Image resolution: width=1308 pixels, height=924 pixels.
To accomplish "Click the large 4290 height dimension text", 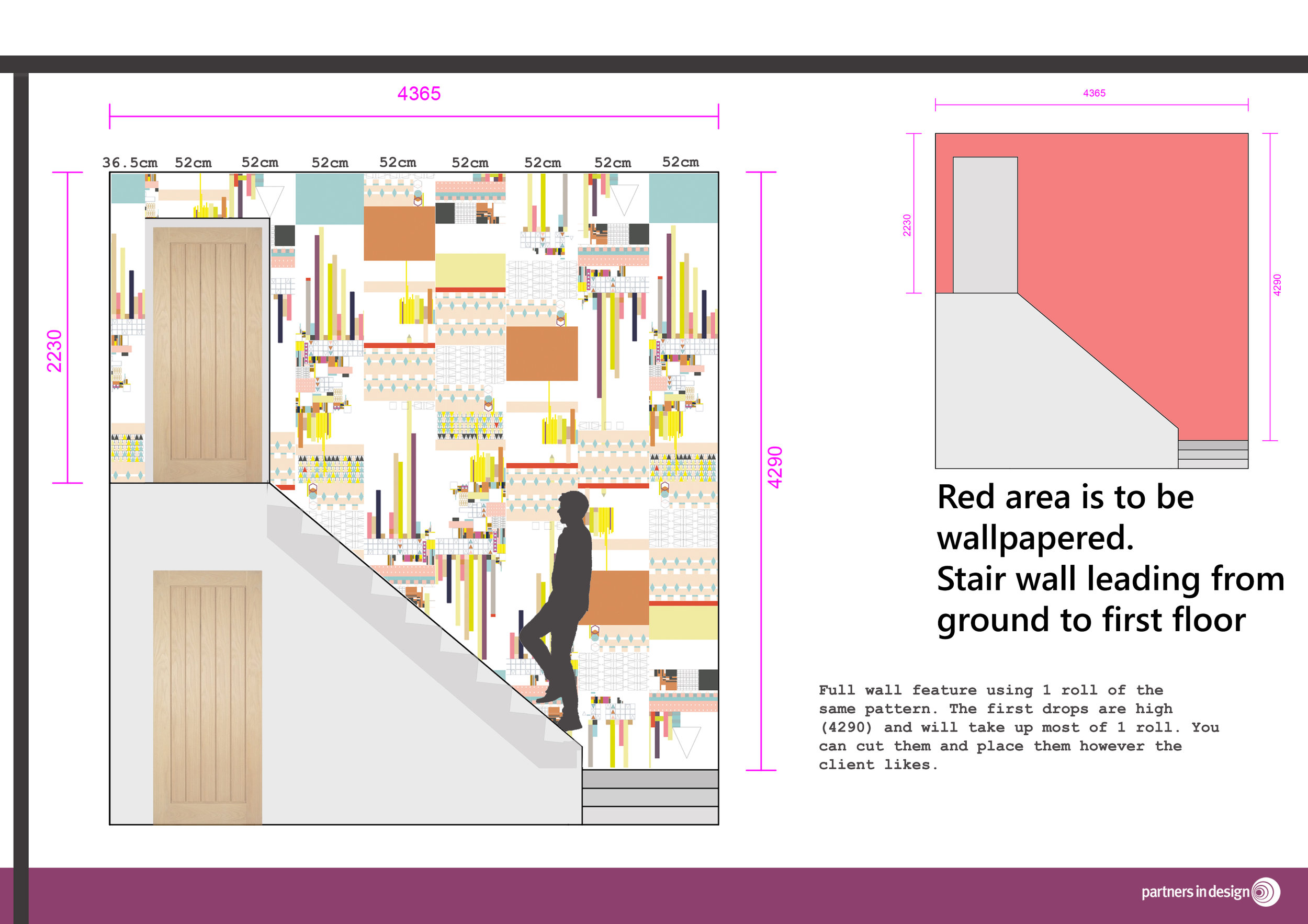I will (x=775, y=467).
